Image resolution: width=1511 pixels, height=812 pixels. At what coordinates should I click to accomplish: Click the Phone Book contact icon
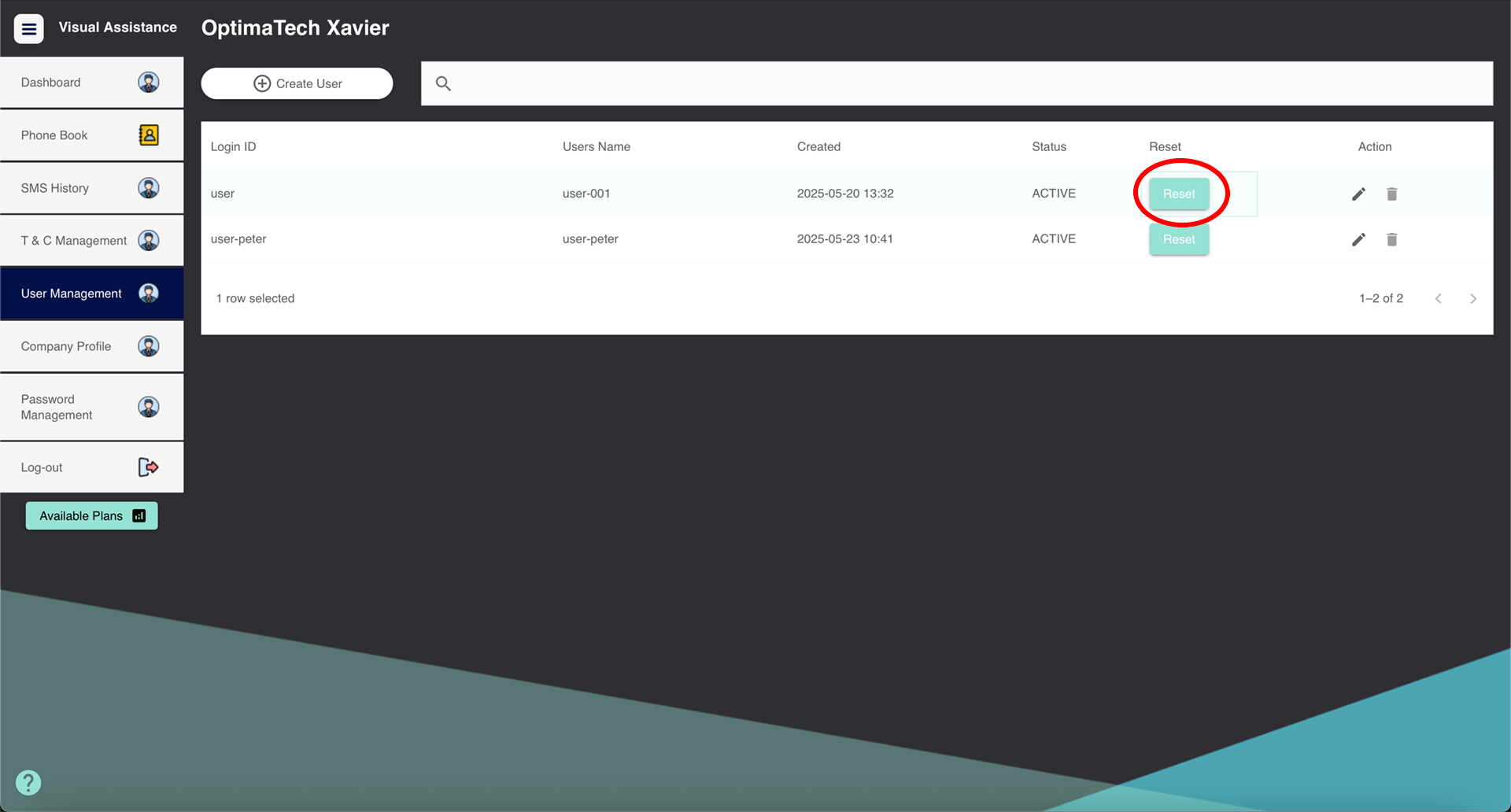pyautogui.click(x=149, y=135)
